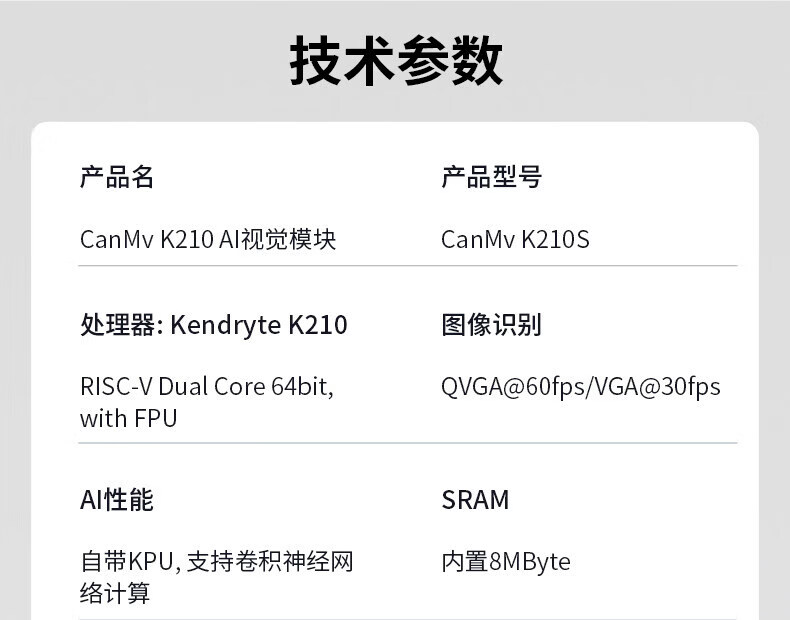Select the AI性能 label
The height and width of the screenshot is (620, 790).
(117, 500)
